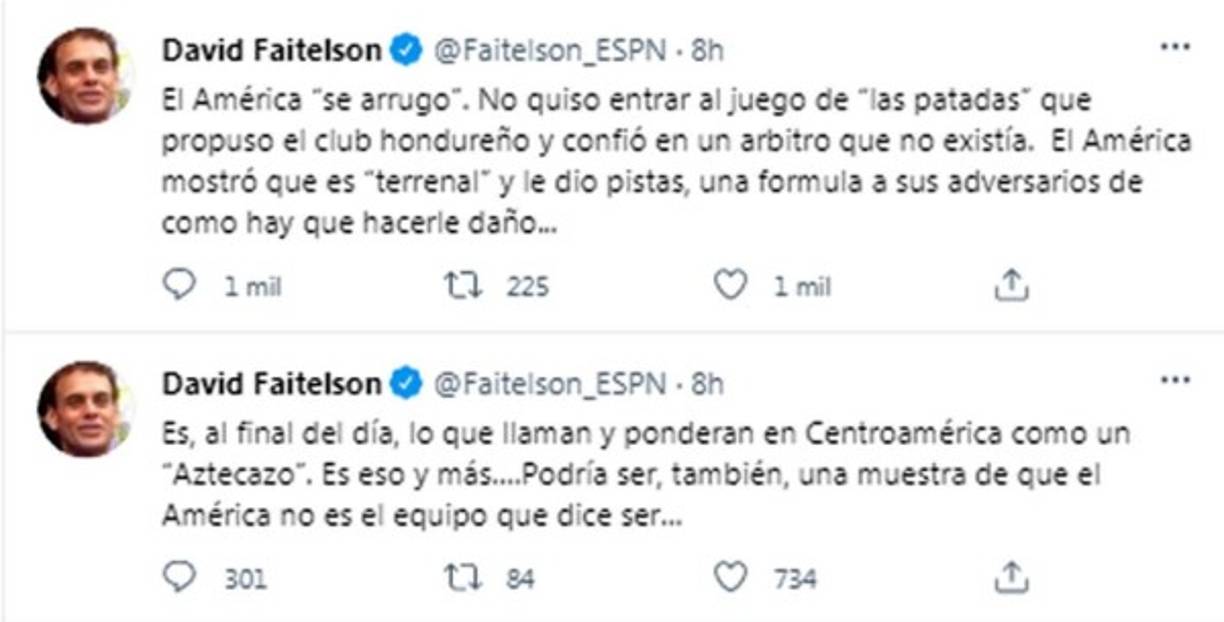The width and height of the screenshot is (1224, 622).
Task: Click the verified badge on first tweet
Action: tap(406, 50)
